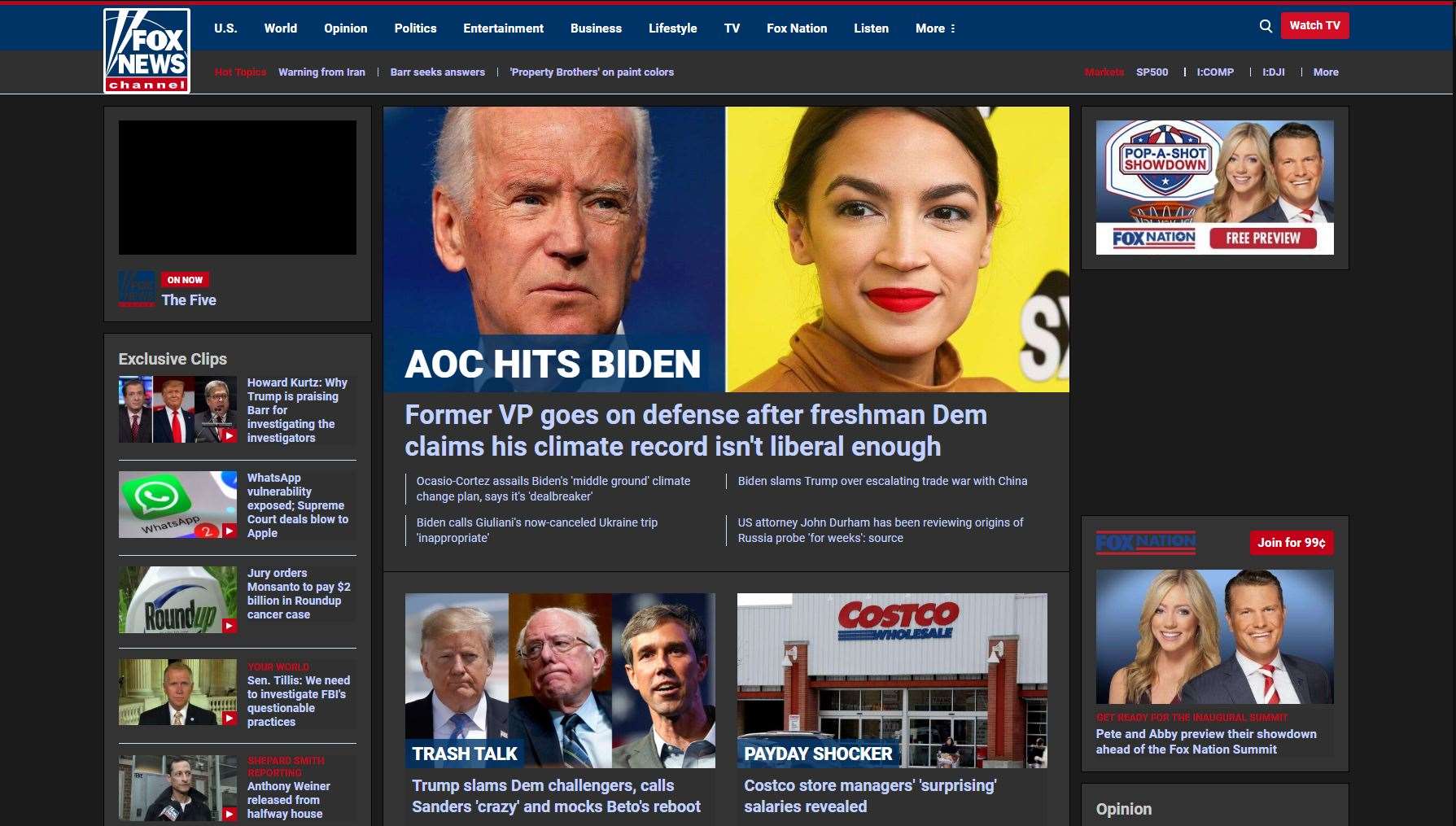Click the search magnifier icon
1456x826 pixels.
(x=1266, y=26)
